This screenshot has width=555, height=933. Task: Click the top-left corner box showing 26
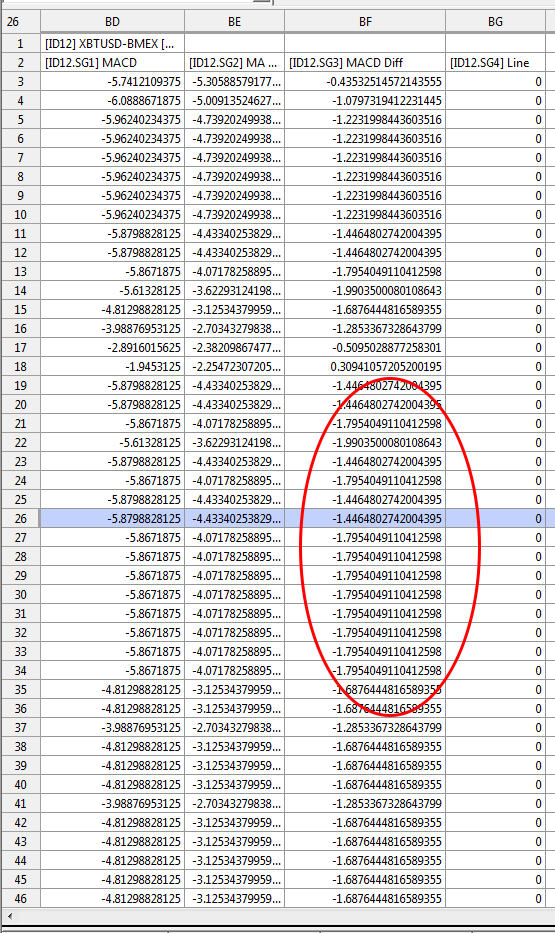tap(20, 22)
